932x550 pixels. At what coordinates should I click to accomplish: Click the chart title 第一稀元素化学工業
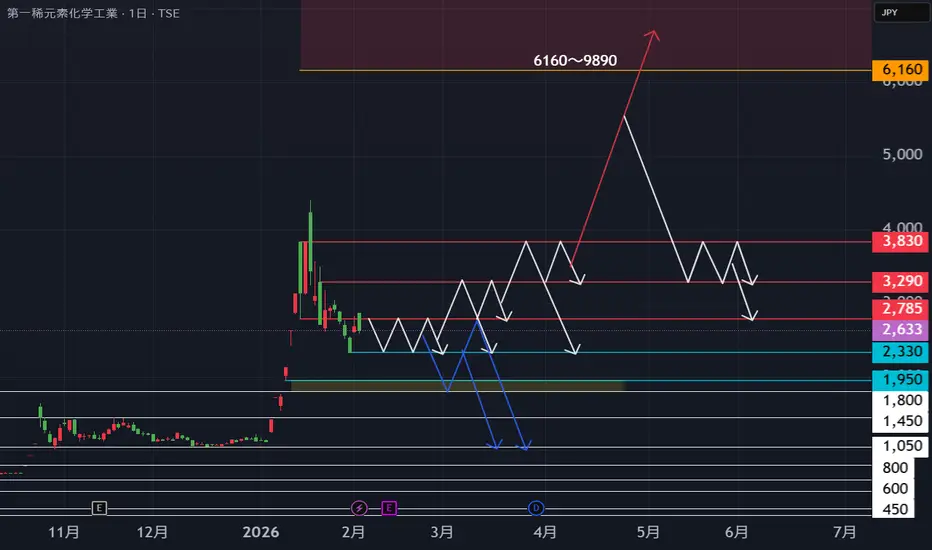62,13
